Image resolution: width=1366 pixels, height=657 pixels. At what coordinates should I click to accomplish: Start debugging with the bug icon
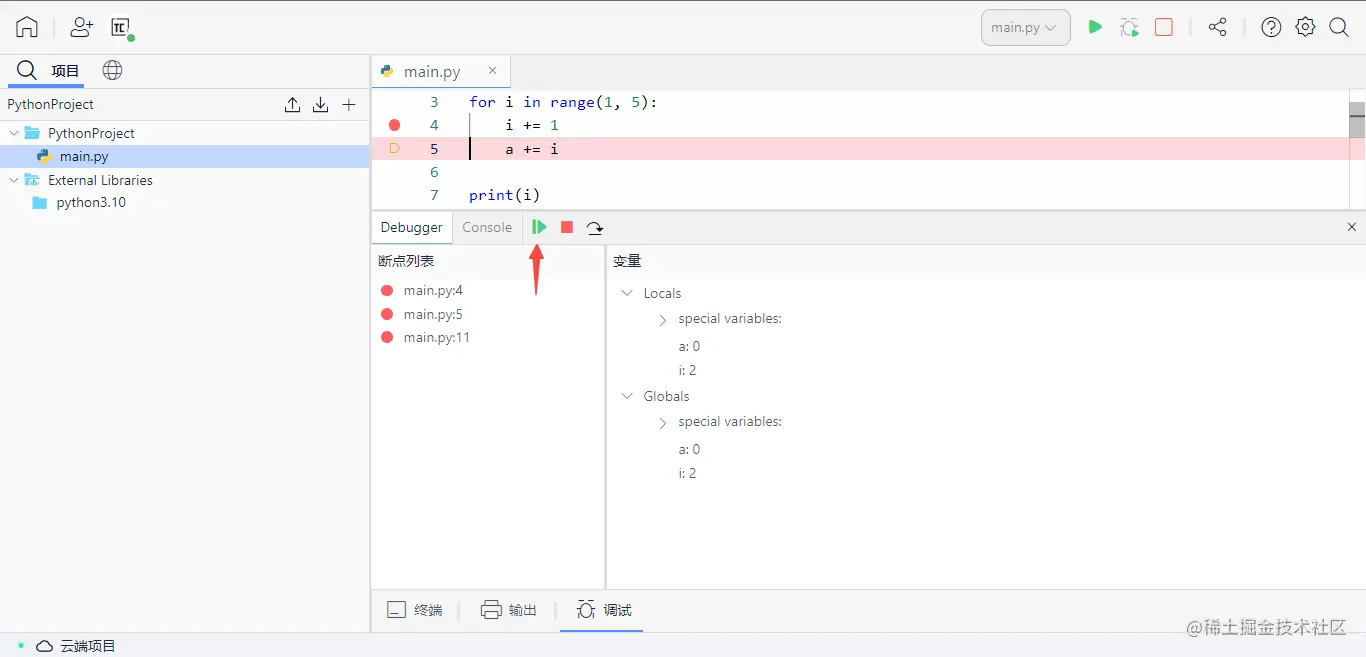click(x=1129, y=28)
